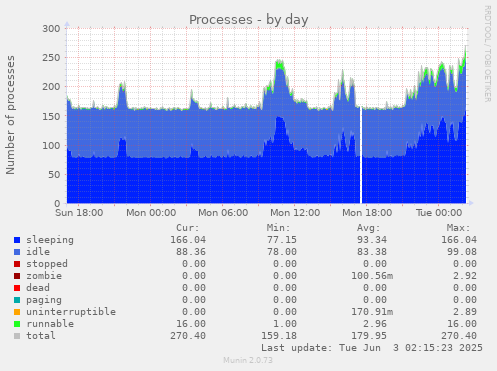Click the 'paging' legend label
497x371 pixels.
click(44, 300)
